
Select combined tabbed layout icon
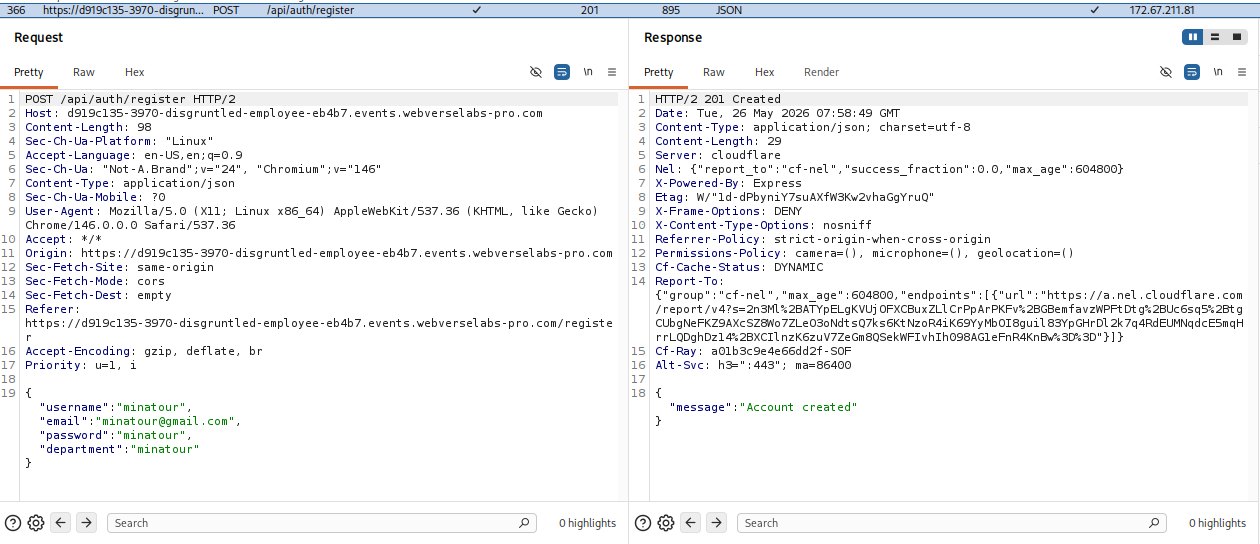(1237, 37)
